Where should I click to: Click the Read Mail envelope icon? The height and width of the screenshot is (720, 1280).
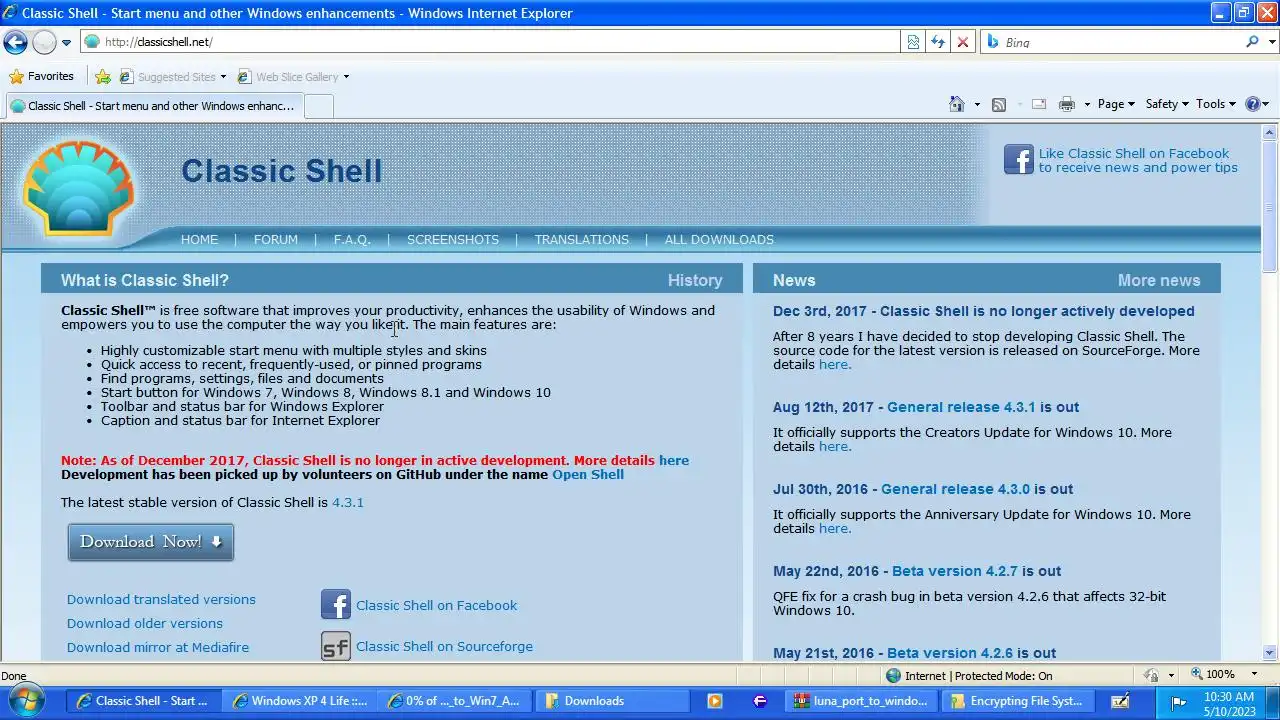coord(1038,104)
